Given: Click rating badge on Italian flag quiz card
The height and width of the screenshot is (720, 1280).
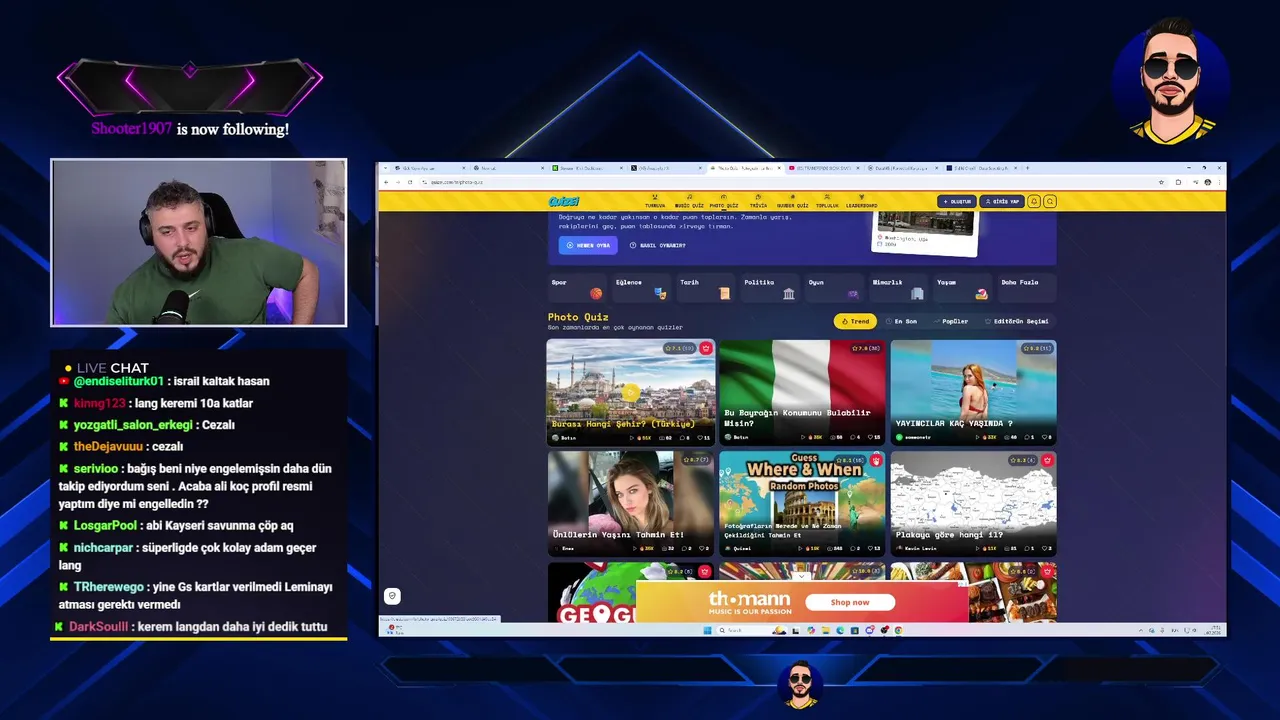Looking at the screenshot, I should click(866, 348).
